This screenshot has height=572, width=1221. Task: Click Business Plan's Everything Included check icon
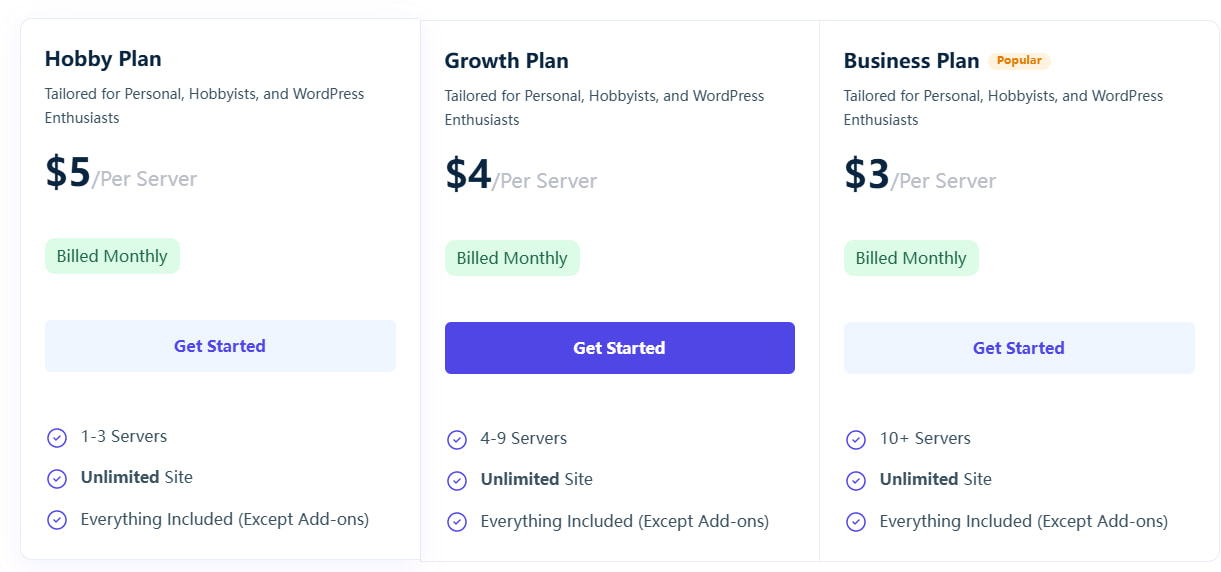[x=856, y=522]
